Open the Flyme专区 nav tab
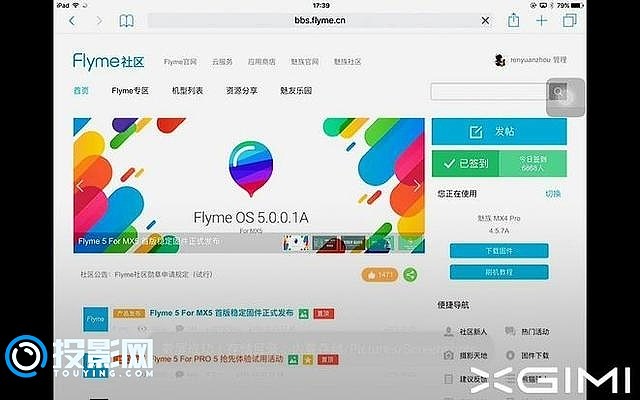This screenshot has height=400, width=640. pyautogui.click(x=130, y=91)
